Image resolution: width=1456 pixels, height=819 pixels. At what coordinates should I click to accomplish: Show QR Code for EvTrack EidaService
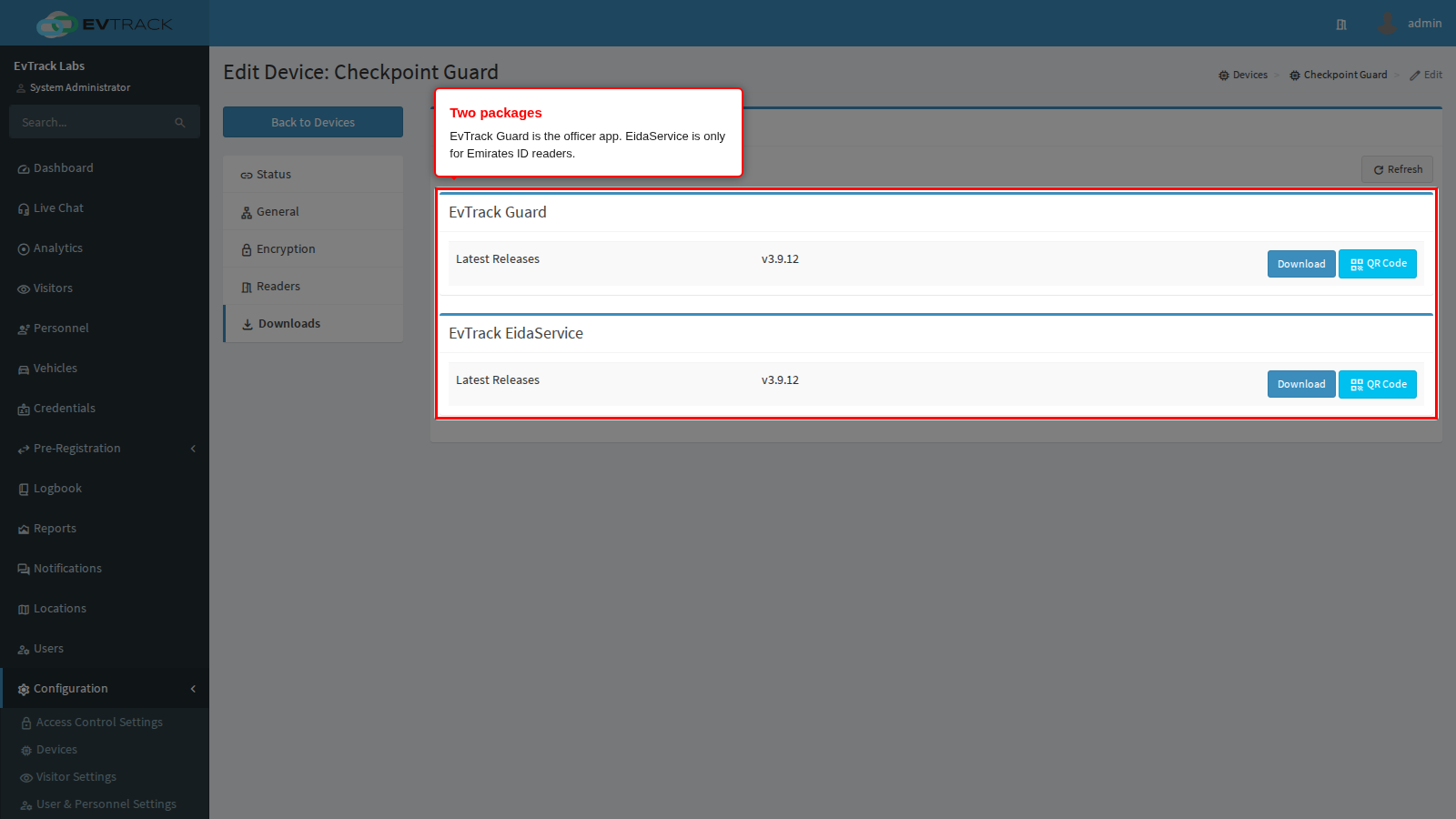point(1378,384)
